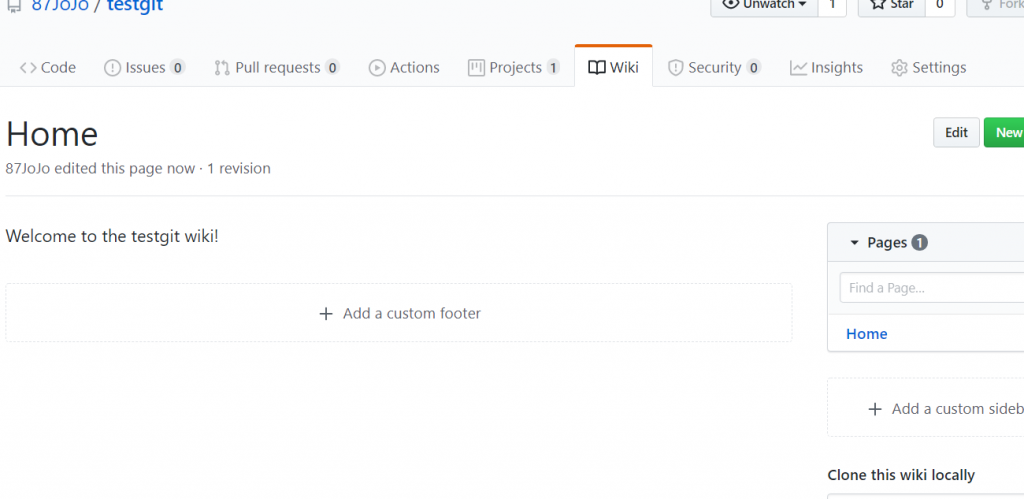Click the Actions play icon

377,68
